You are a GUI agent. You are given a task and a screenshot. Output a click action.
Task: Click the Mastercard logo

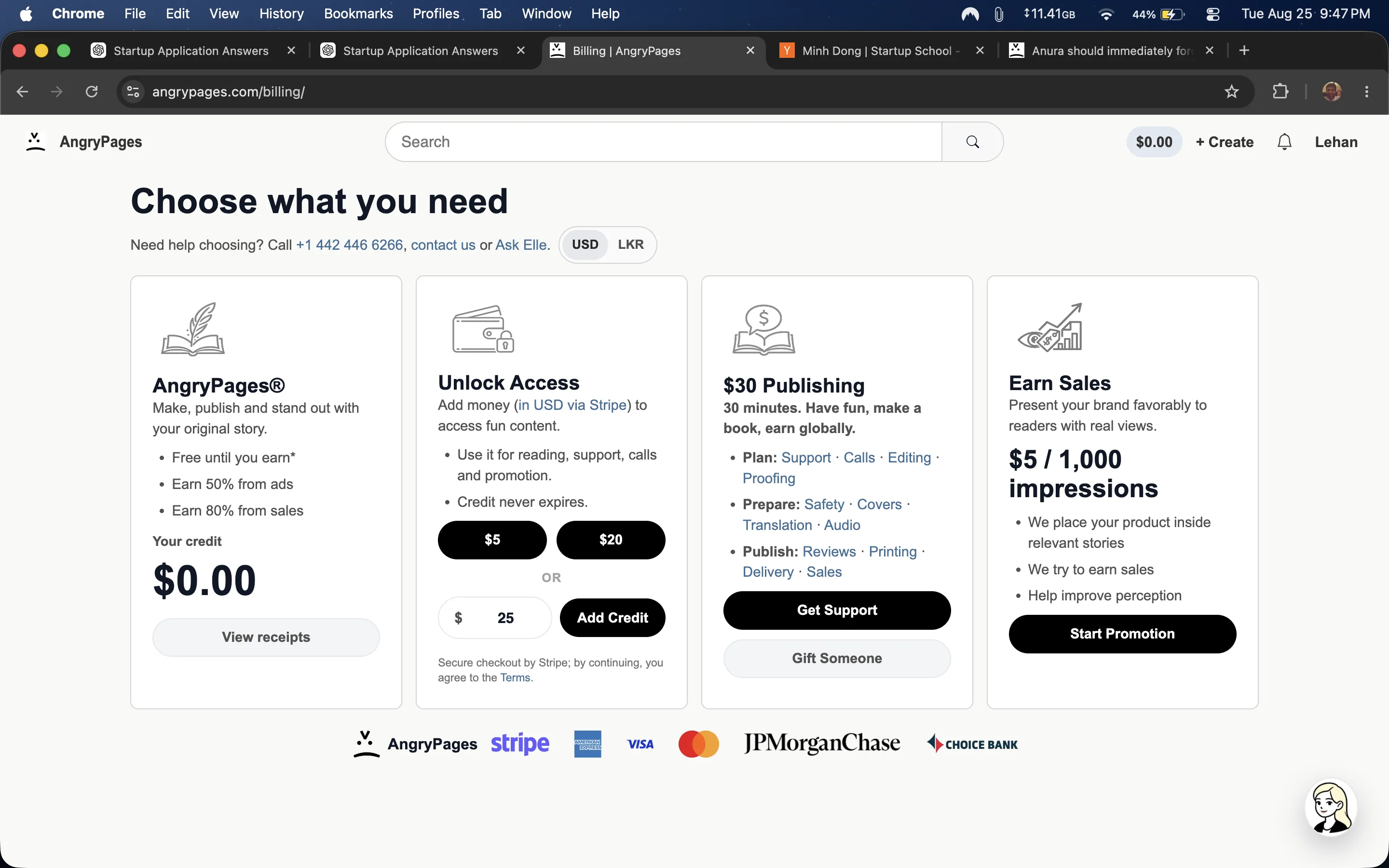coord(698,744)
